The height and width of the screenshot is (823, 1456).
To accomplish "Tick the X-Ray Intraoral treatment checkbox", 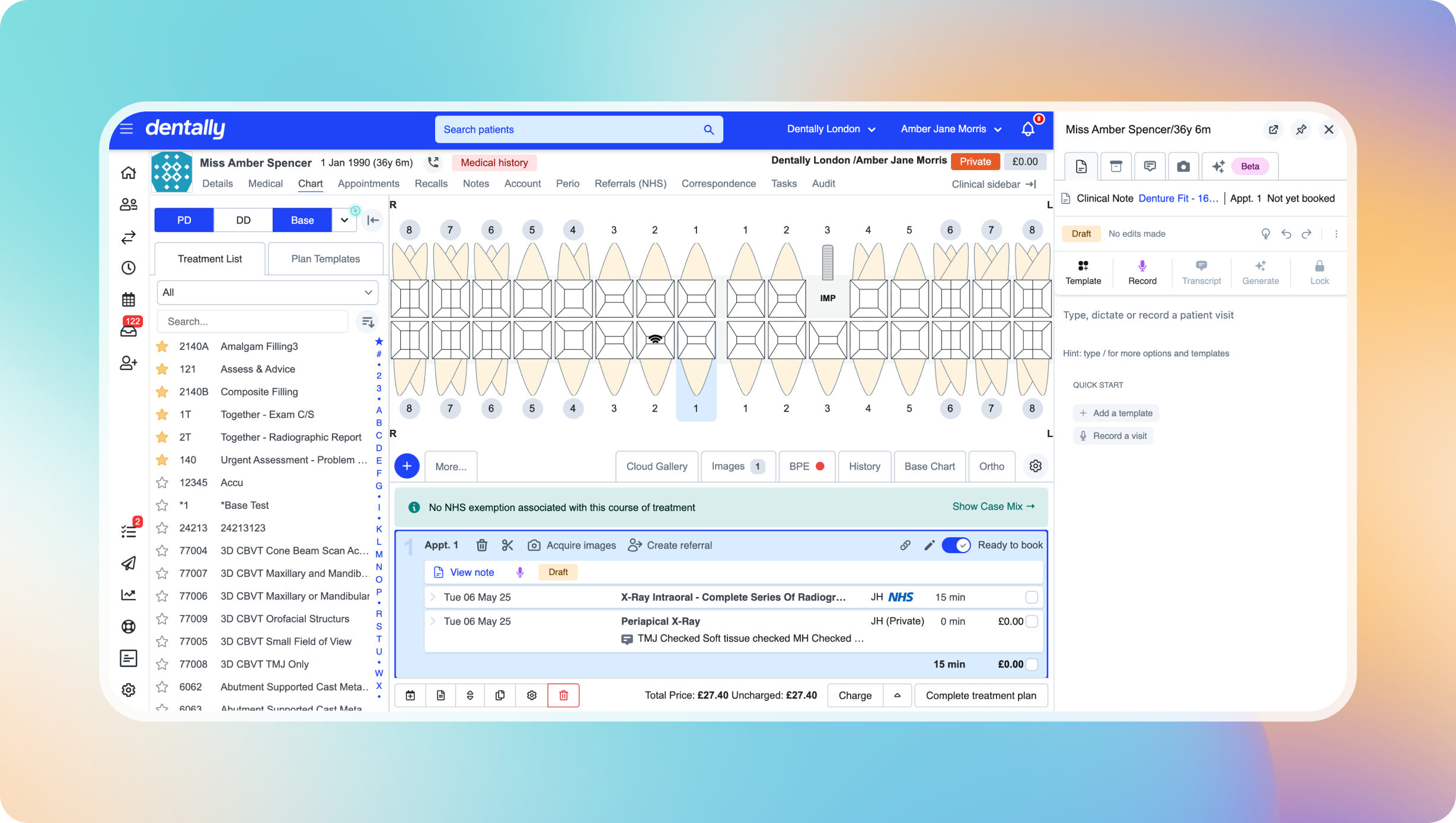I will click(x=1032, y=597).
